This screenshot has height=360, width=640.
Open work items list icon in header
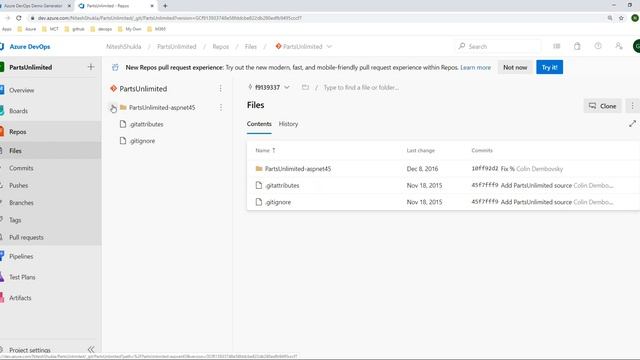point(557,46)
